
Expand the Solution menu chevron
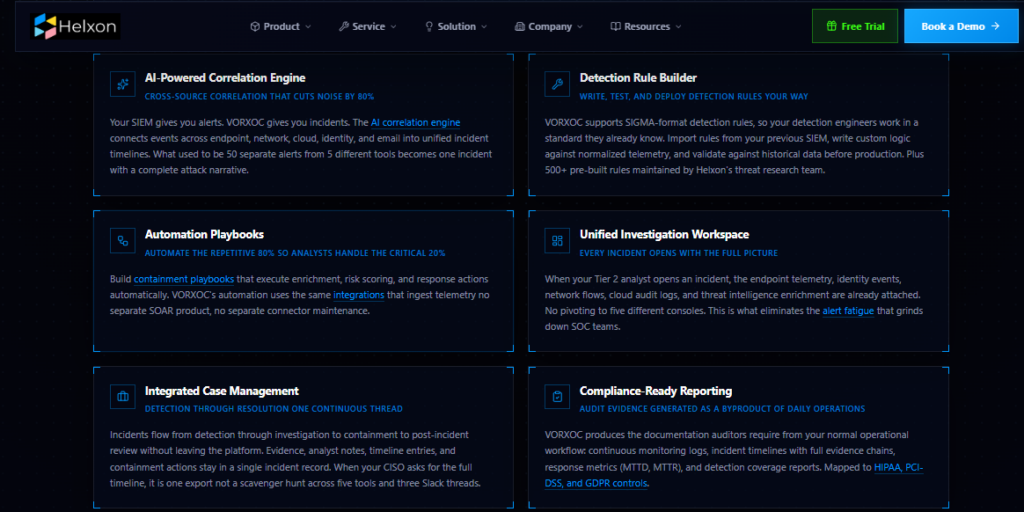pyautogui.click(x=484, y=27)
